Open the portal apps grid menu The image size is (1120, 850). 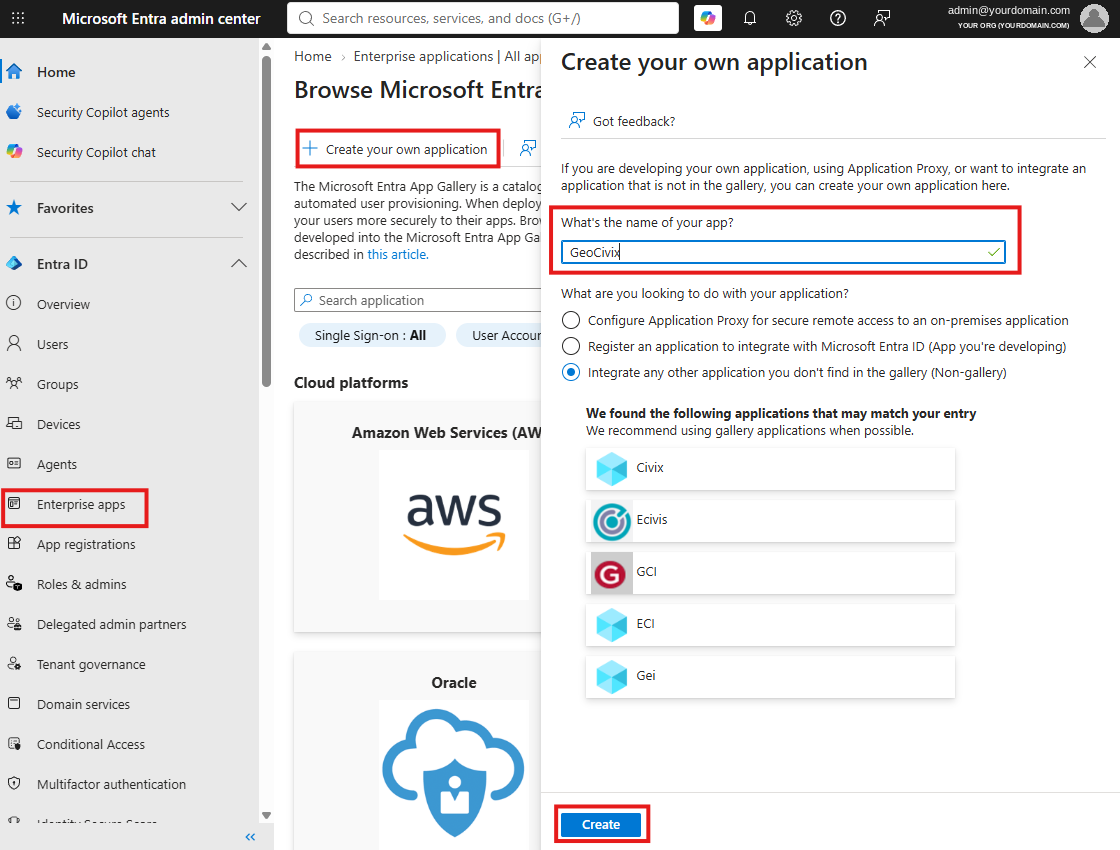click(x=18, y=19)
